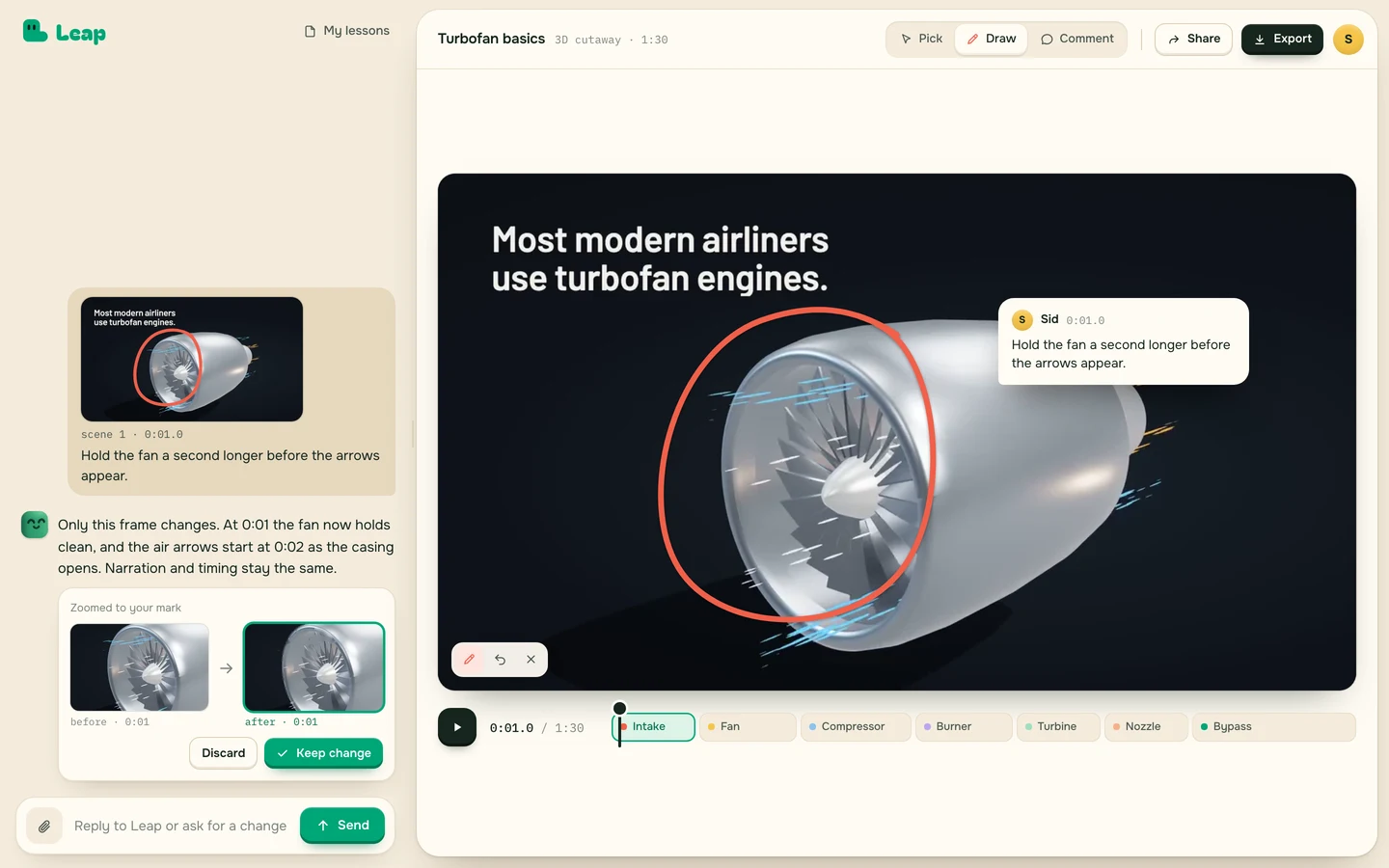This screenshot has width=1389, height=868.
Task: Click Sid's comment on the video
Action: coord(1124,341)
